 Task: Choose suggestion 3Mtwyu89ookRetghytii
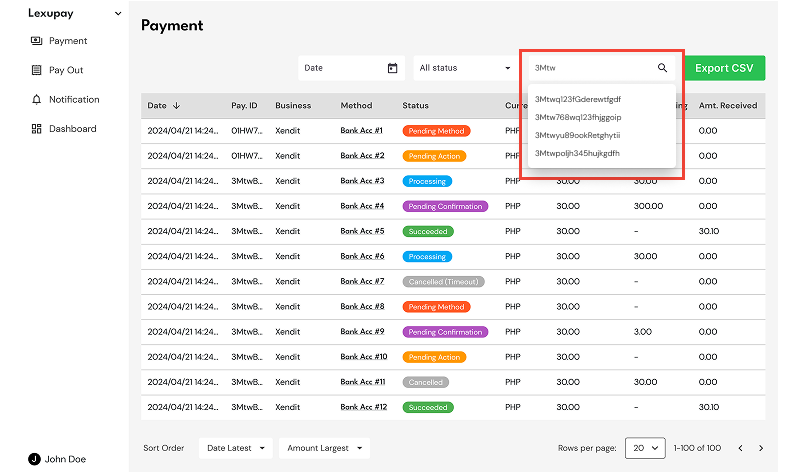[x=577, y=135]
